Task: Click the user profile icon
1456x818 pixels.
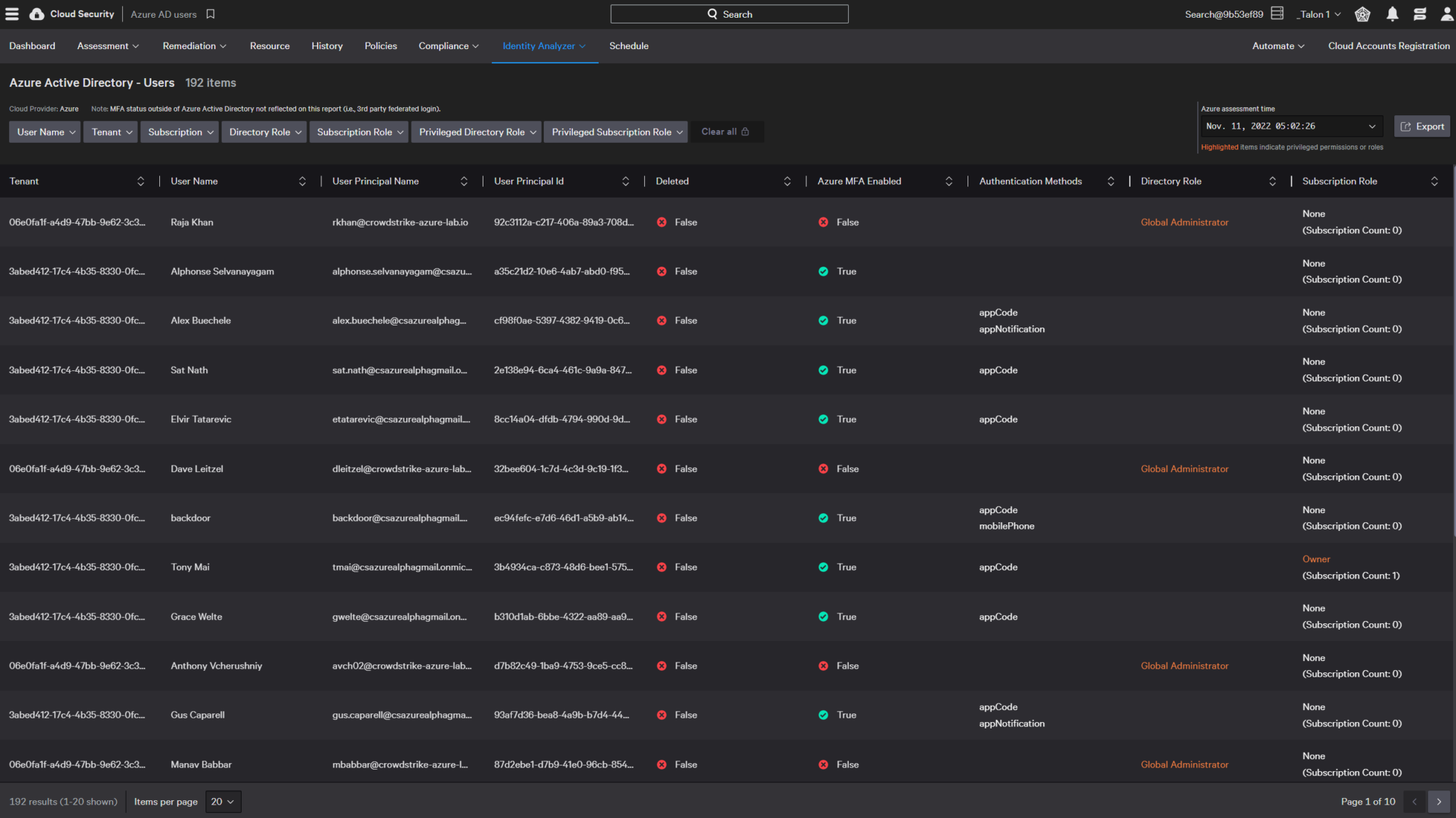Action: [1447, 14]
